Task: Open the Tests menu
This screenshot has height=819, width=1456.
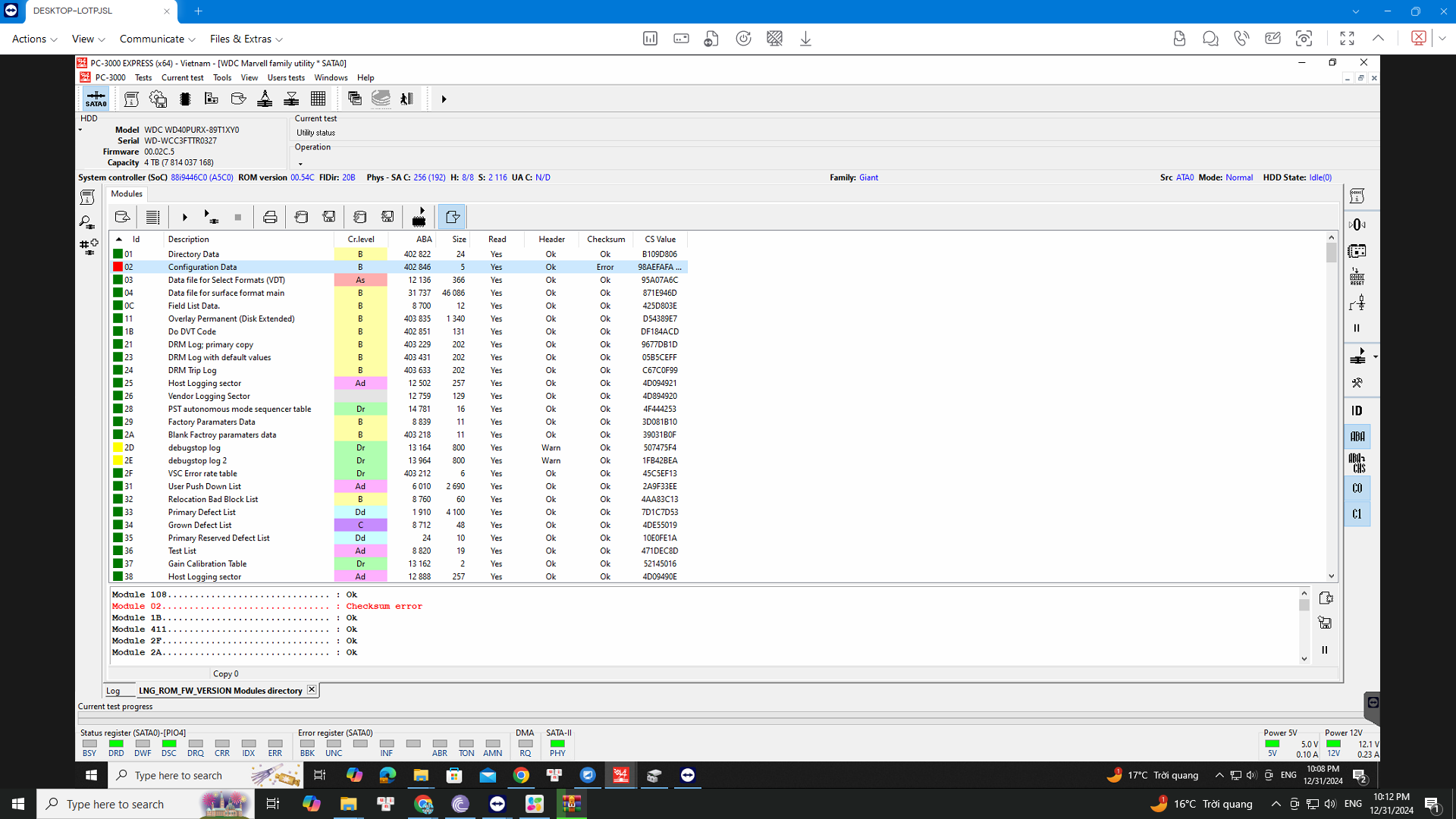Action: tap(143, 77)
